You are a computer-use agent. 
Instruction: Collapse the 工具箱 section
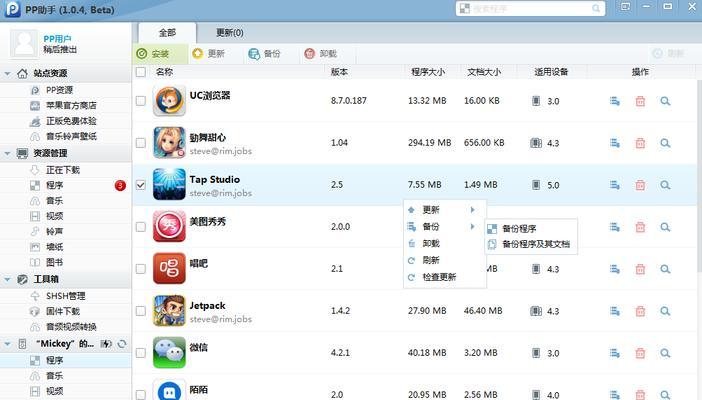click(x=7, y=280)
